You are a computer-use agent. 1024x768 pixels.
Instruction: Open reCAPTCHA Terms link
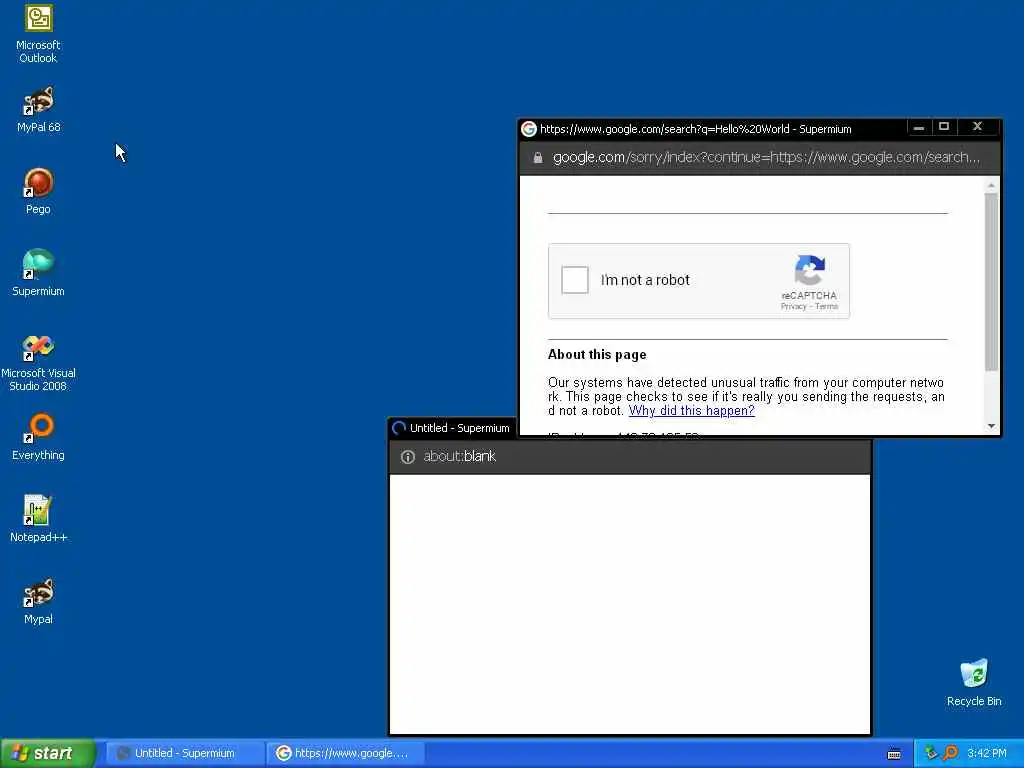click(826, 306)
